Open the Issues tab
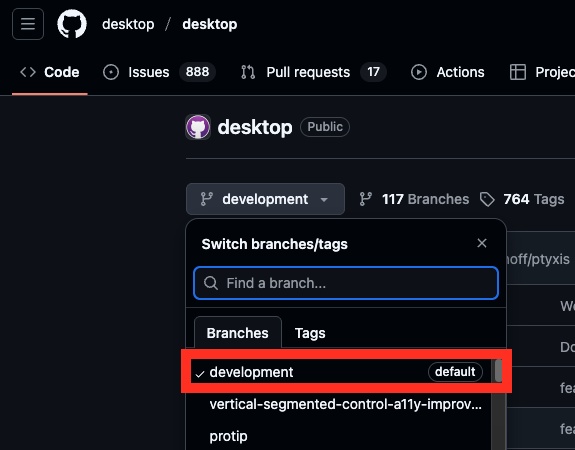Viewport: 575px width, 450px height. [159, 72]
